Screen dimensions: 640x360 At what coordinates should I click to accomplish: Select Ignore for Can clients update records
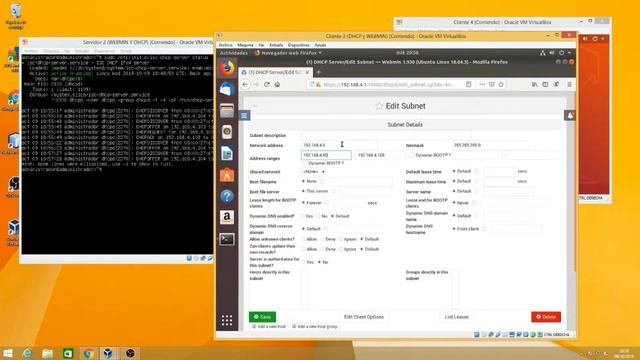pyautogui.click(x=341, y=249)
